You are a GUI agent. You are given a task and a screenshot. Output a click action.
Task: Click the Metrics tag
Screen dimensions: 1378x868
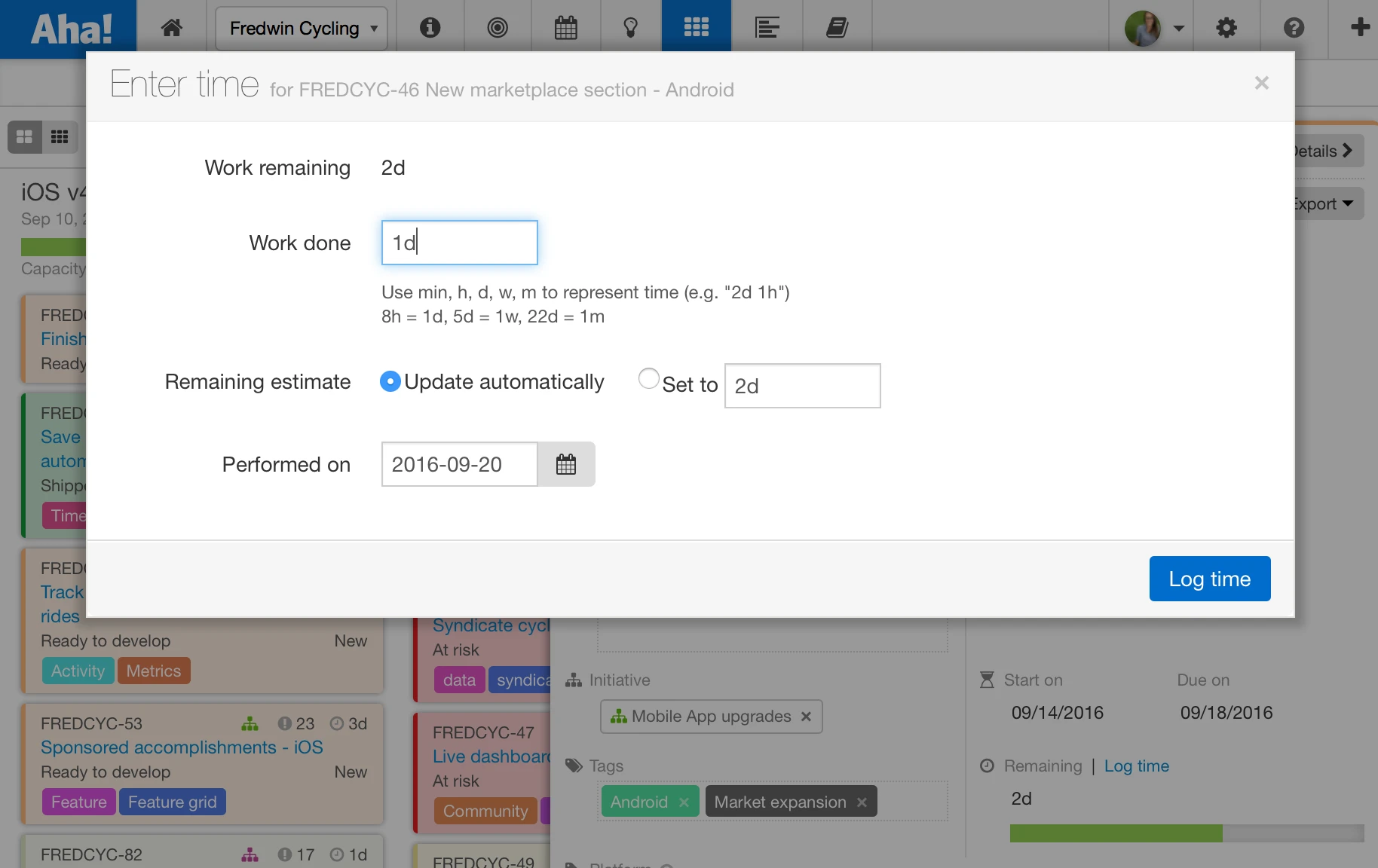[154, 671]
